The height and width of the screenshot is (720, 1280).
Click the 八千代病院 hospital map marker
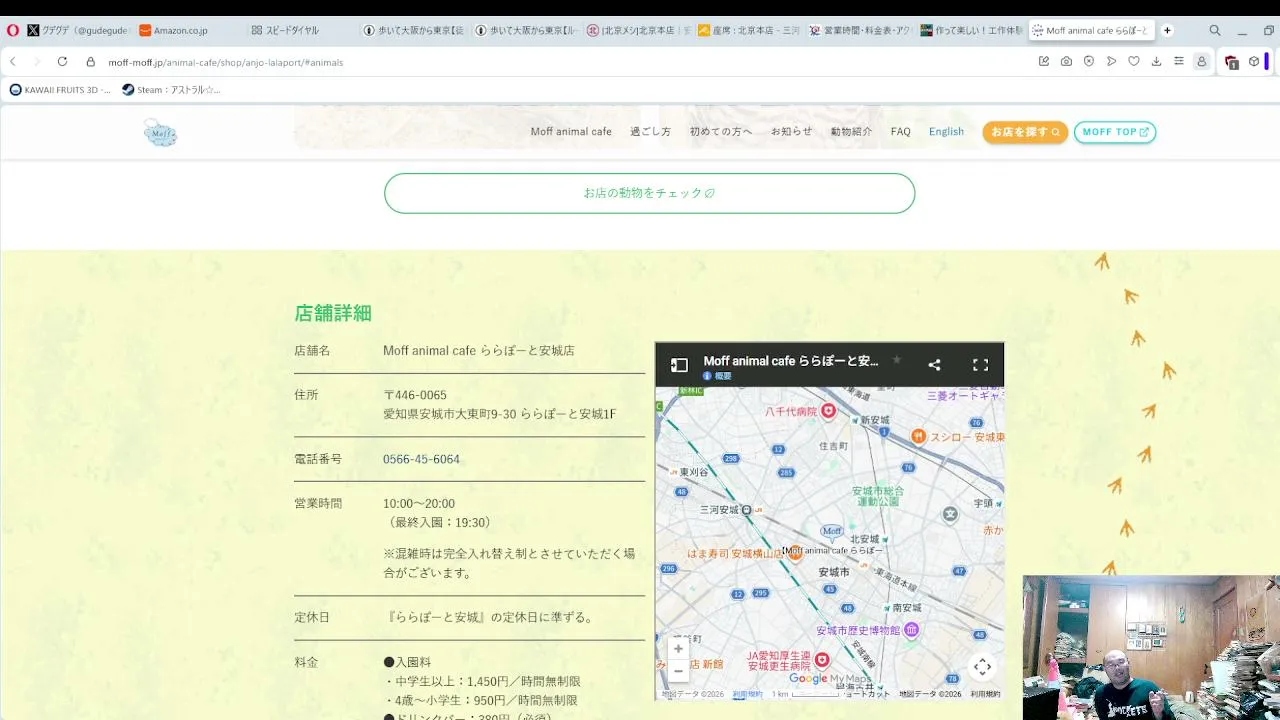point(828,411)
